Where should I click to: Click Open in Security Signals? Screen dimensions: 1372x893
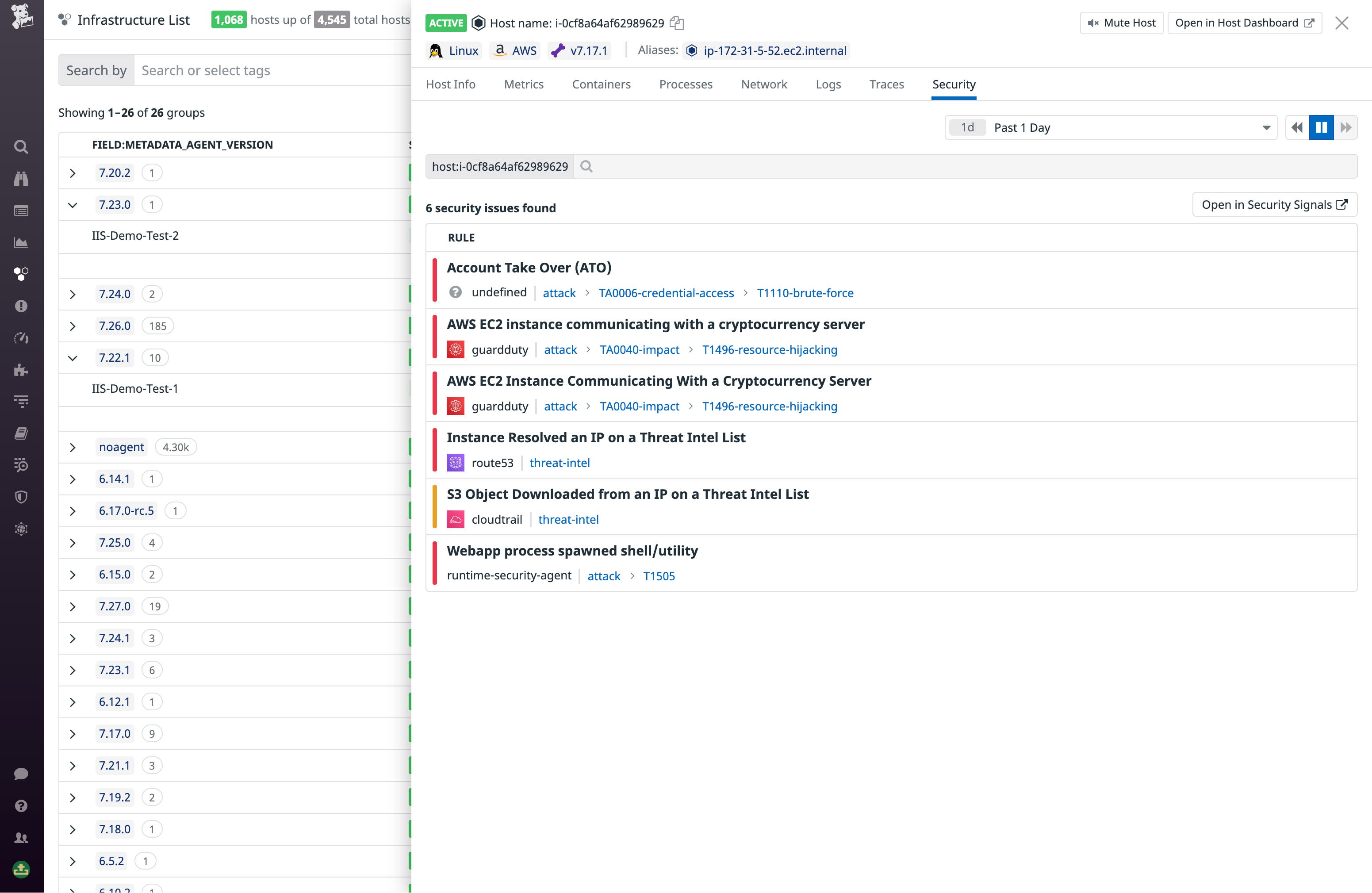pos(1274,204)
